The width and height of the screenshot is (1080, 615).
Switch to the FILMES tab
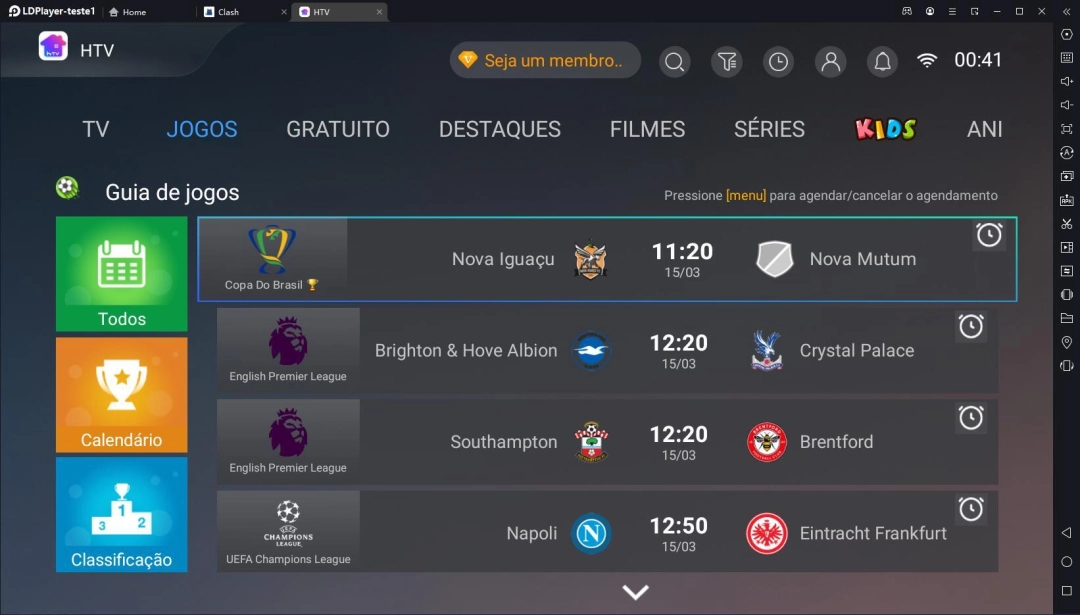(647, 129)
